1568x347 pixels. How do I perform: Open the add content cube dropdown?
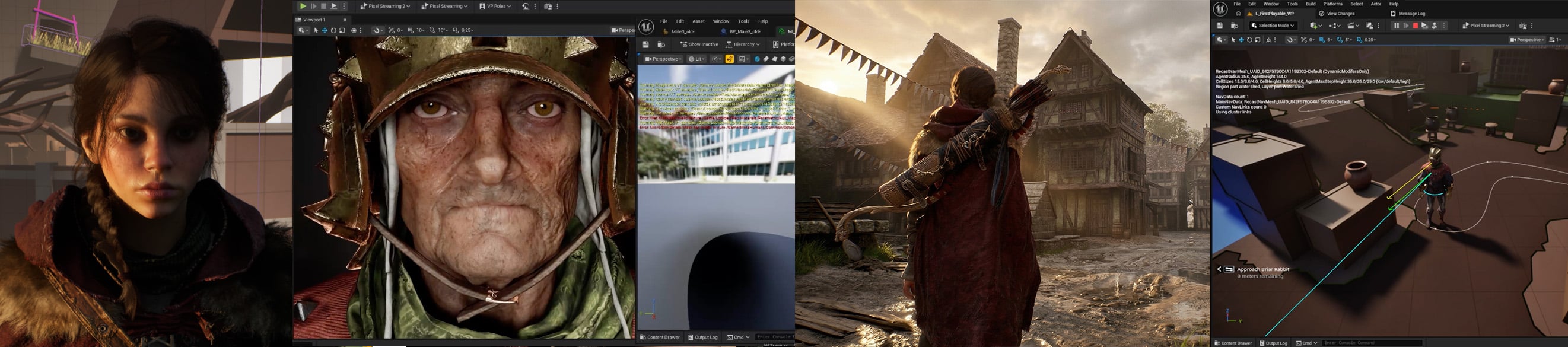[1316, 26]
